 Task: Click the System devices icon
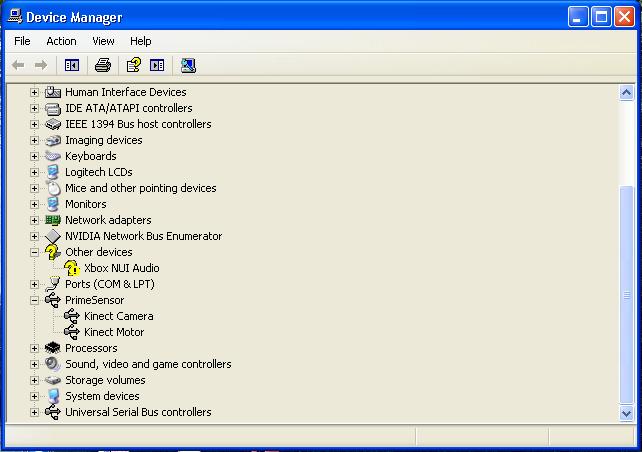tap(53, 396)
